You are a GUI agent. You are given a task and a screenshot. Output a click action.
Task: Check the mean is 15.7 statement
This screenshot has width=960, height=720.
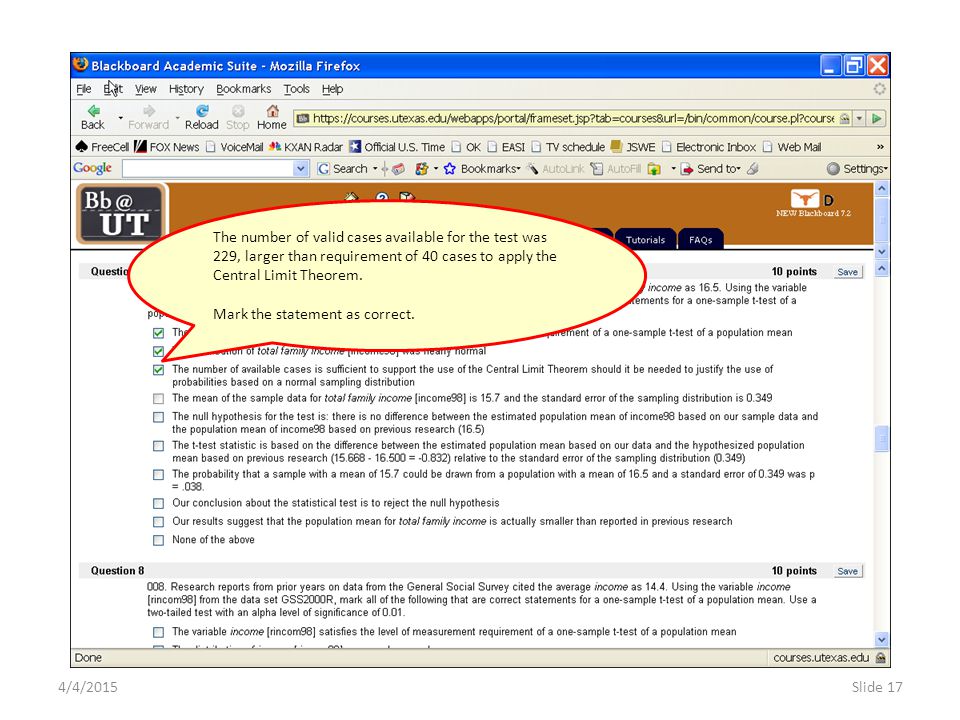pyautogui.click(x=159, y=399)
